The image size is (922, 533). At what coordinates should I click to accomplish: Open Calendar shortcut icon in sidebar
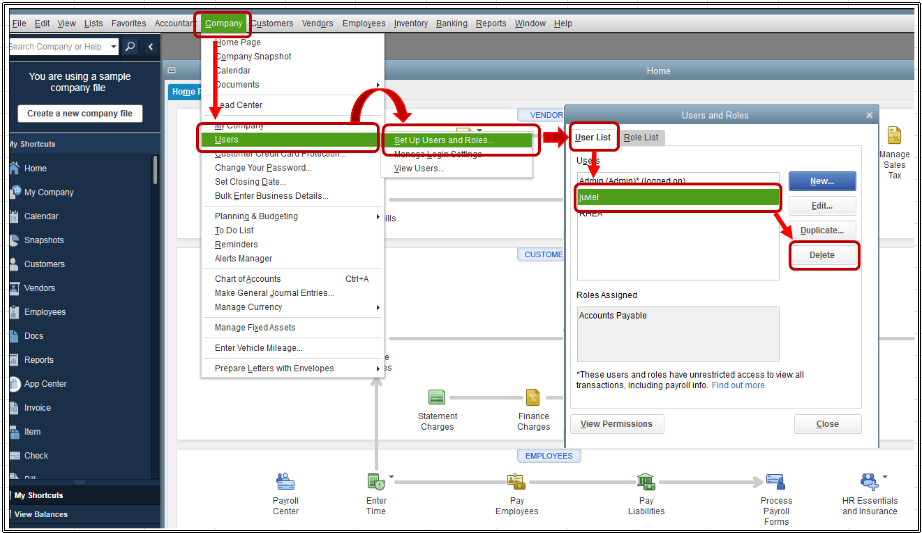tap(14, 216)
